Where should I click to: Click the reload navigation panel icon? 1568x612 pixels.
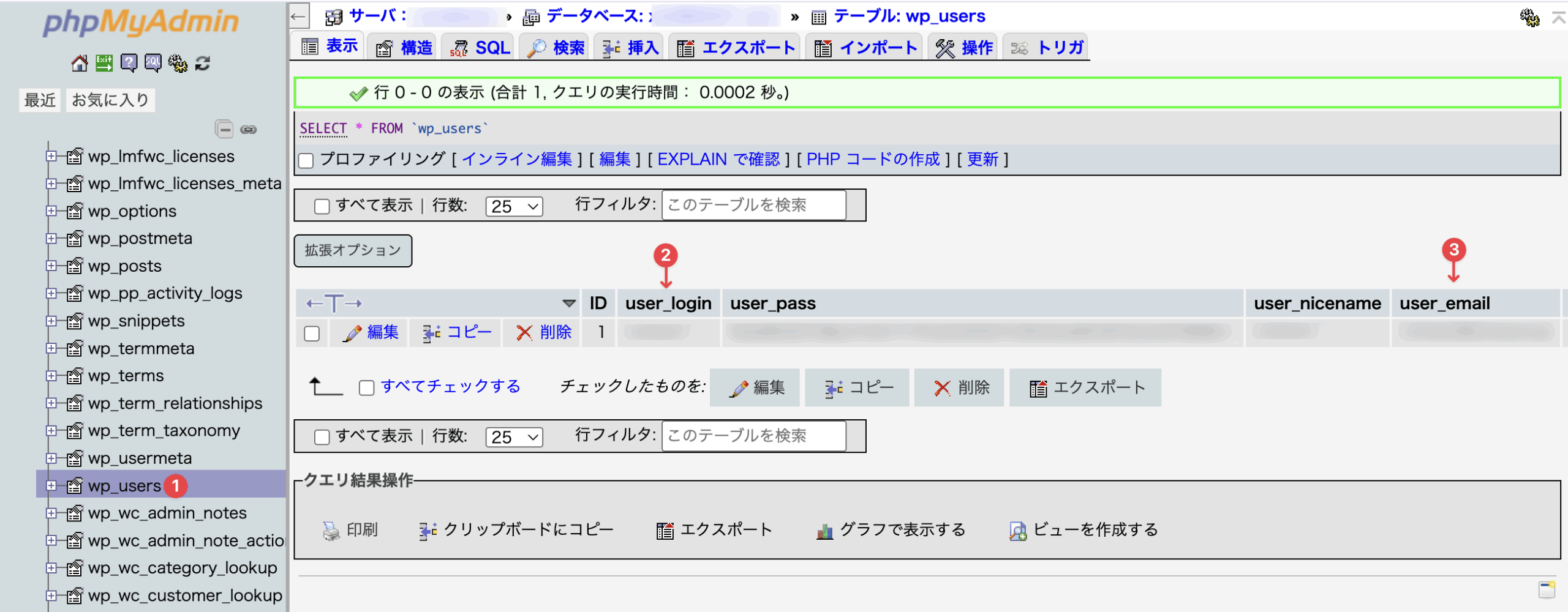pos(203,63)
